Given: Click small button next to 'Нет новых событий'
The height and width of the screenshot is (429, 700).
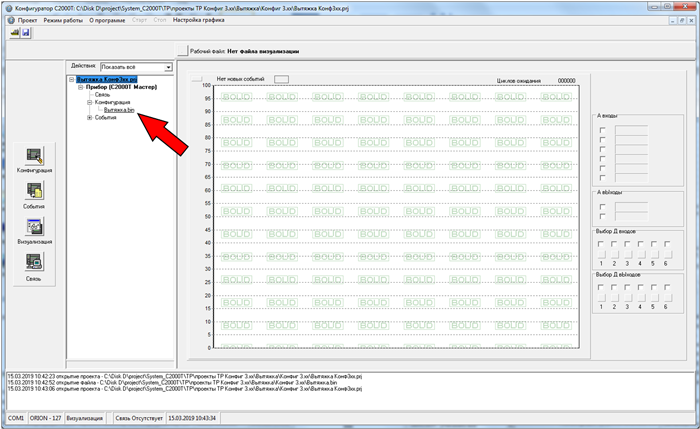Looking at the screenshot, I should coord(282,78).
